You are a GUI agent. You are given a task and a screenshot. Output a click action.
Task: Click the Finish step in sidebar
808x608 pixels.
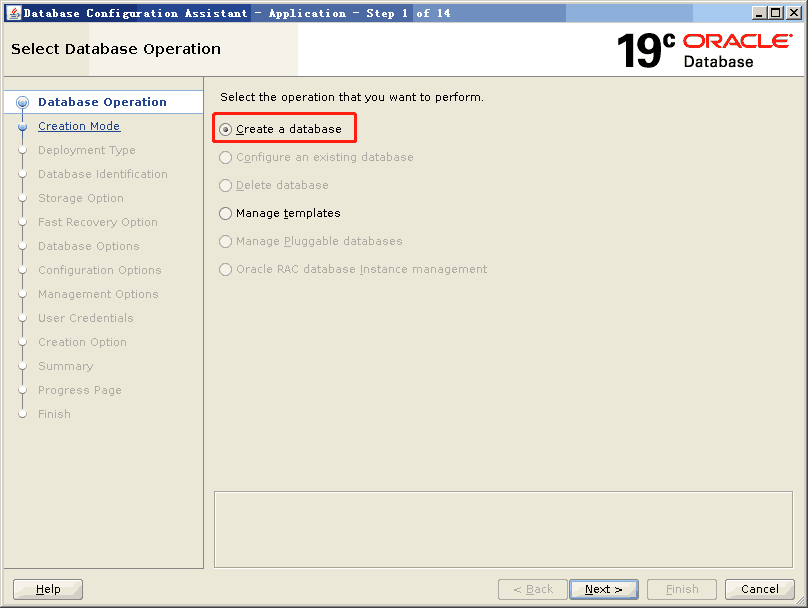(54, 414)
